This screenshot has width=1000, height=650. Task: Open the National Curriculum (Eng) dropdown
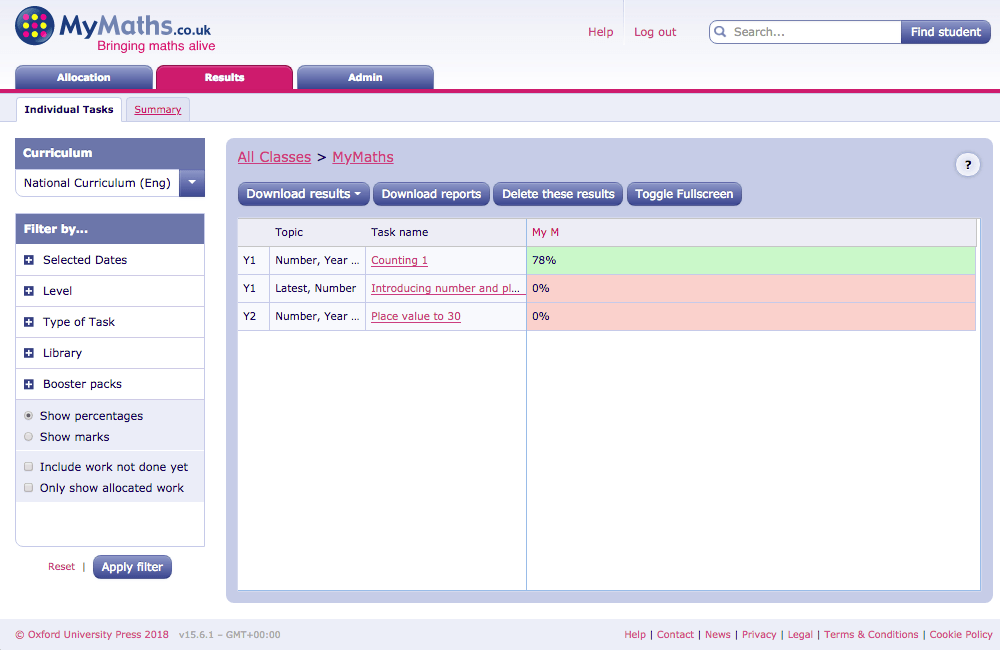192,183
